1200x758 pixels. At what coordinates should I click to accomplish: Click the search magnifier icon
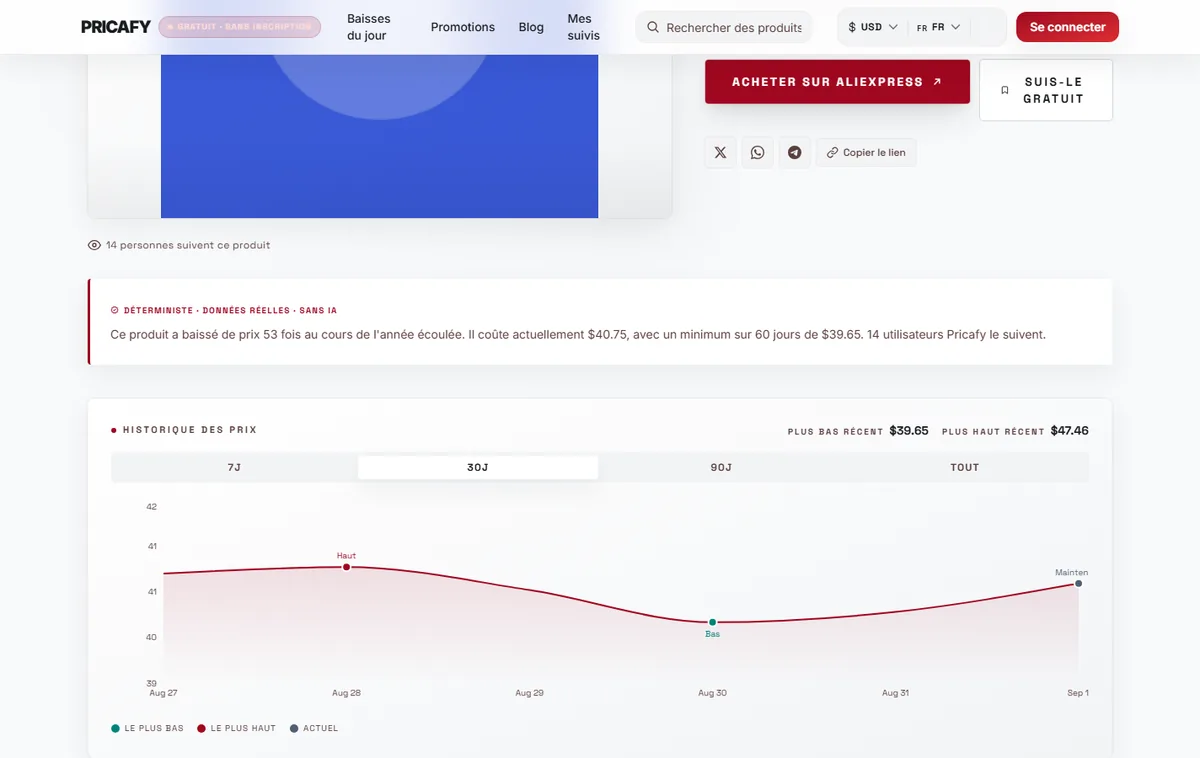[x=653, y=27]
